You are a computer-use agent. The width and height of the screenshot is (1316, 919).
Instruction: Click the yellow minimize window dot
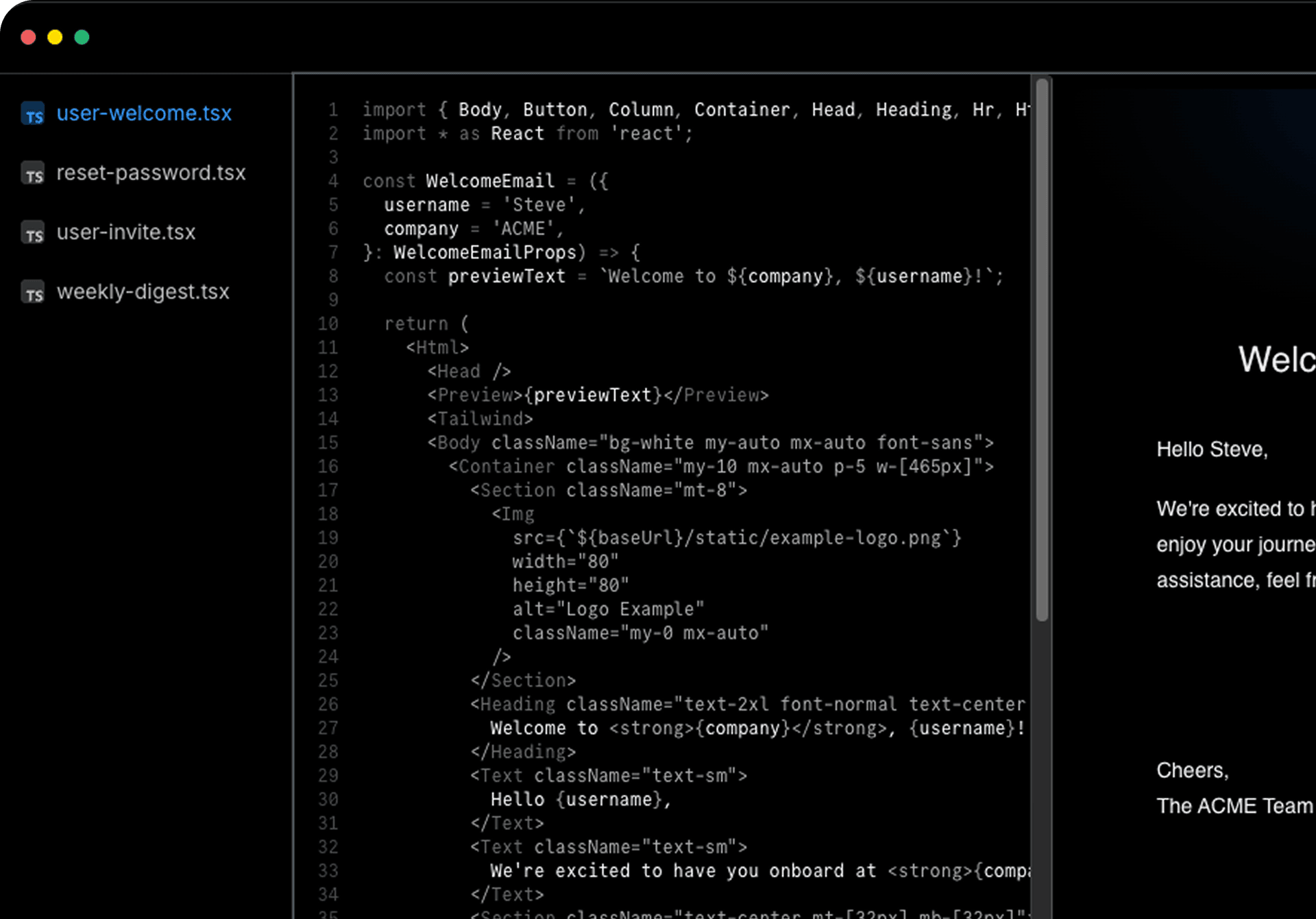click(x=55, y=37)
